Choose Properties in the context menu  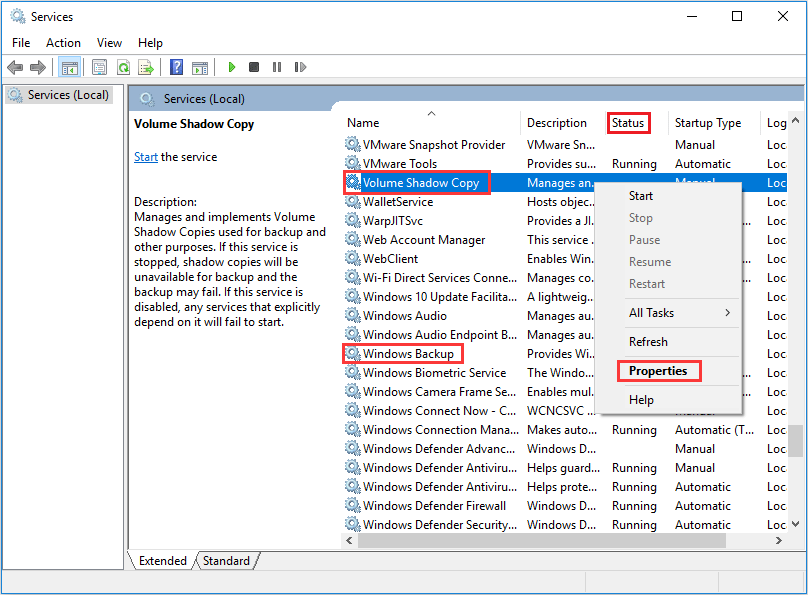[x=658, y=371]
